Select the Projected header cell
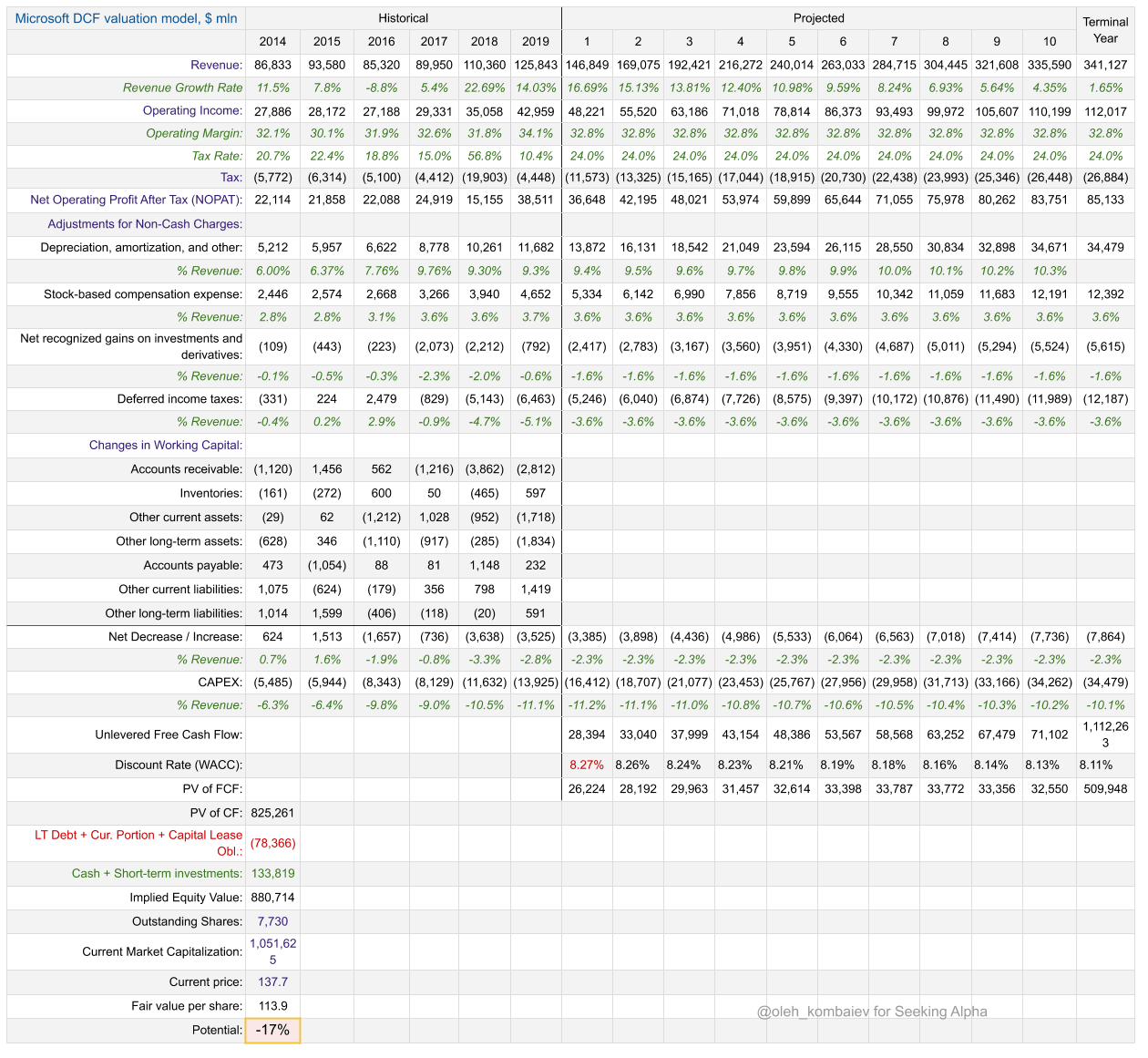Viewport: 1148px width, 1058px height. 819,18
